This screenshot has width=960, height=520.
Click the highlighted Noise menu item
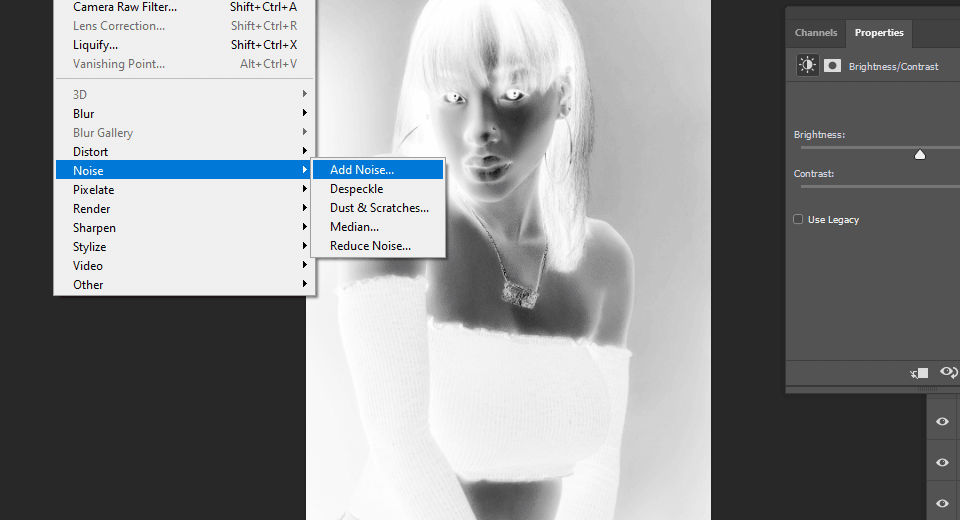(x=184, y=170)
